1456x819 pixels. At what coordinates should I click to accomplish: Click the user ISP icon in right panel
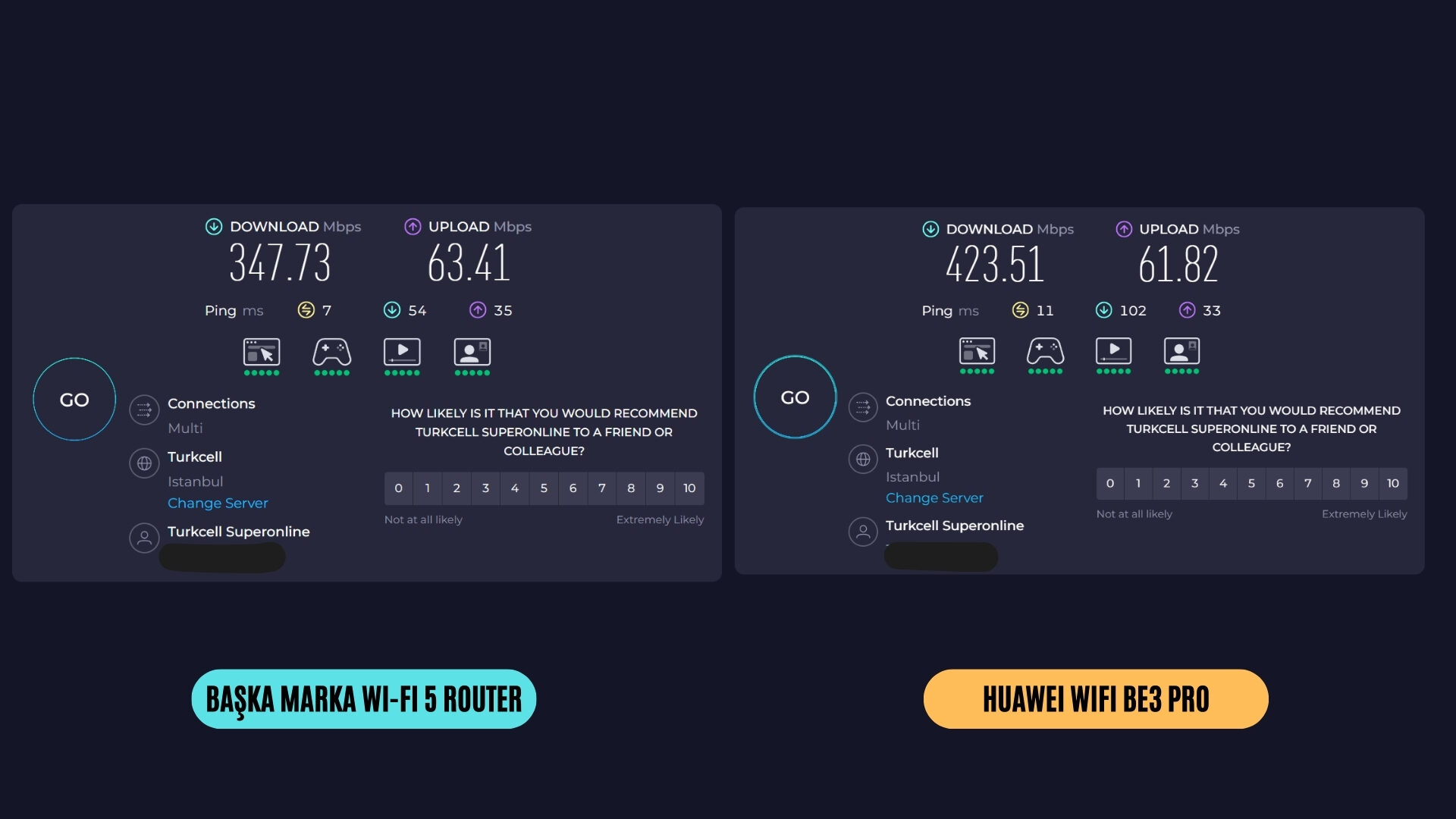pyautogui.click(x=863, y=532)
